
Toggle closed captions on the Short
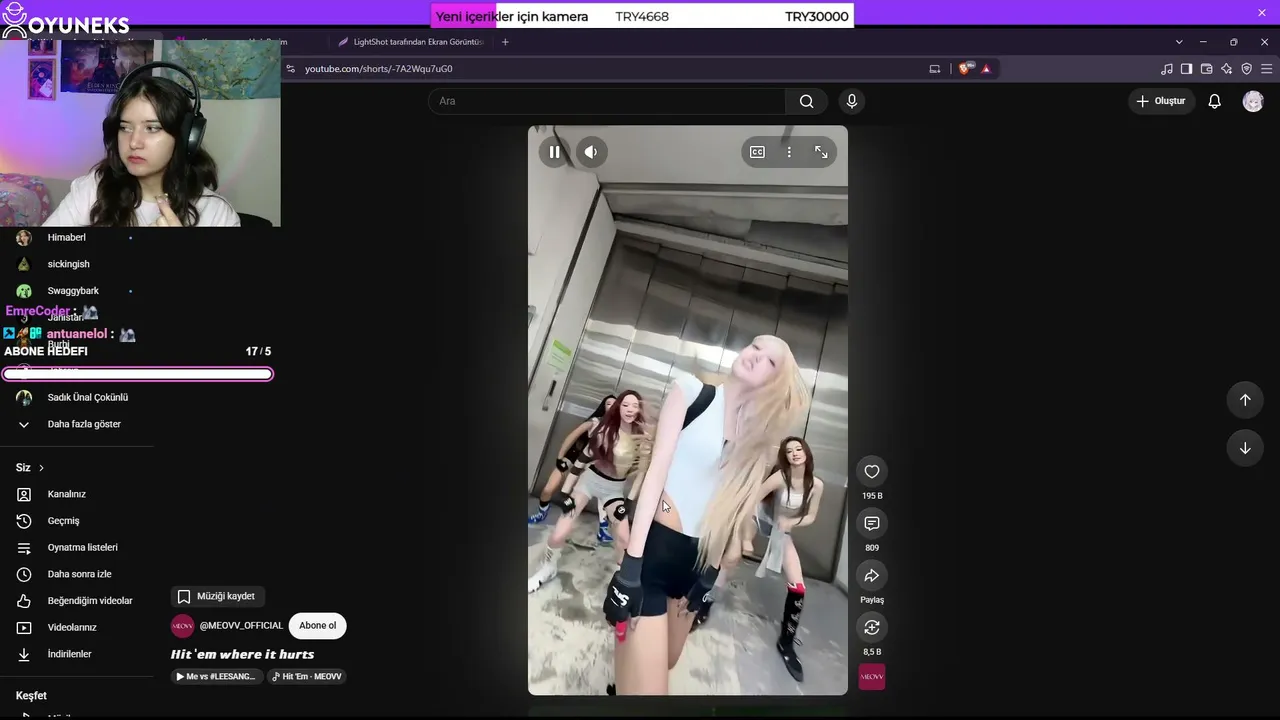tap(757, 152)
